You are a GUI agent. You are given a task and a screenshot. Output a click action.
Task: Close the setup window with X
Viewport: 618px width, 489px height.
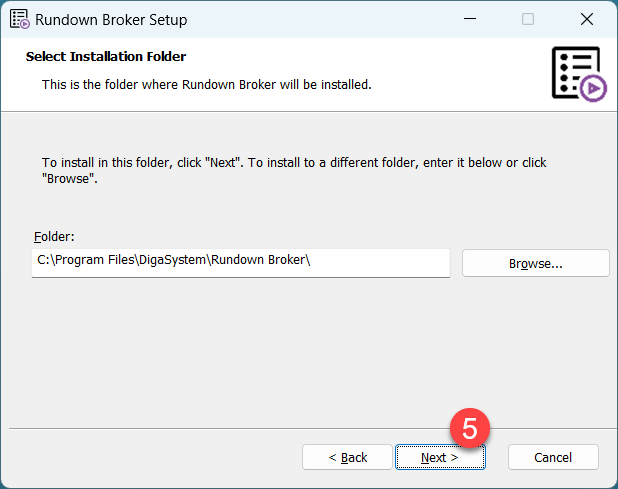tap(587, 19)
